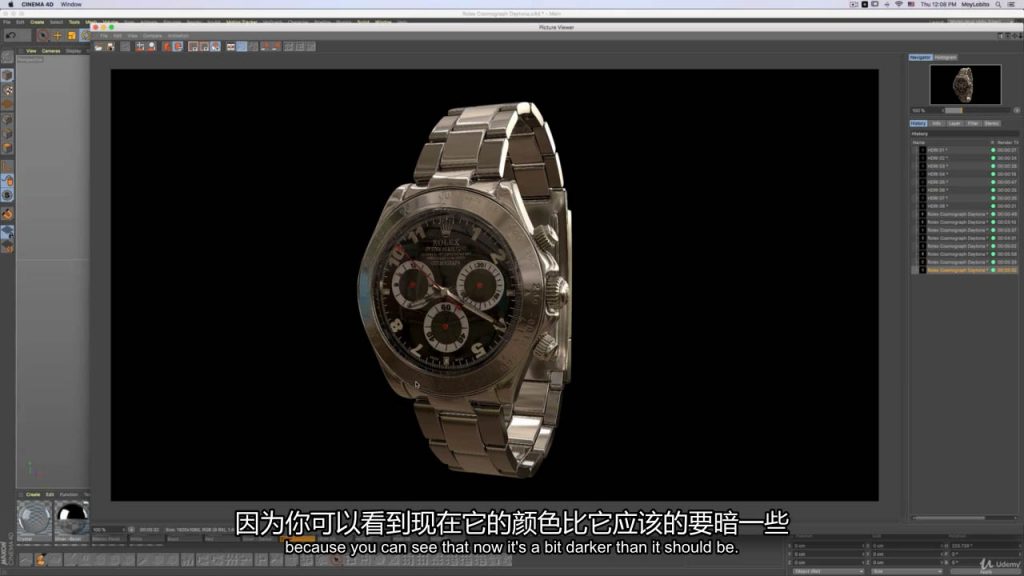Click the 100% zoom field in Navigator
Image resolution: width=1024 pixels, height=576 pixels.
tap(925, 110)
